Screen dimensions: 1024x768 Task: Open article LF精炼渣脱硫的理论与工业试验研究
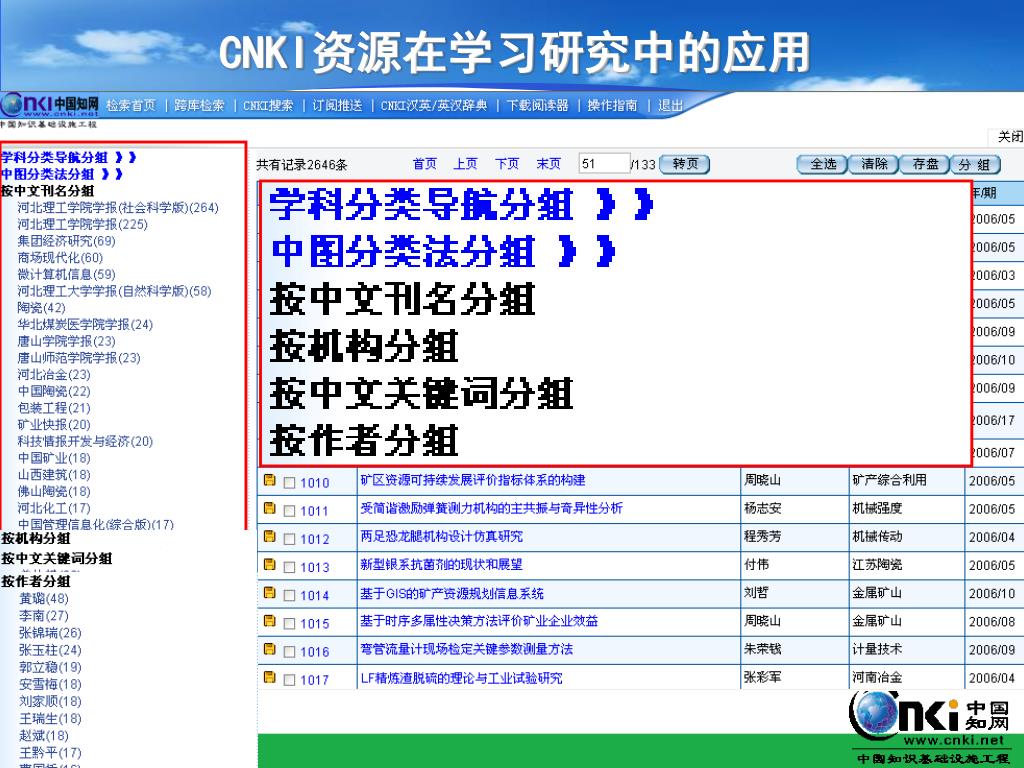click(461, 678)
